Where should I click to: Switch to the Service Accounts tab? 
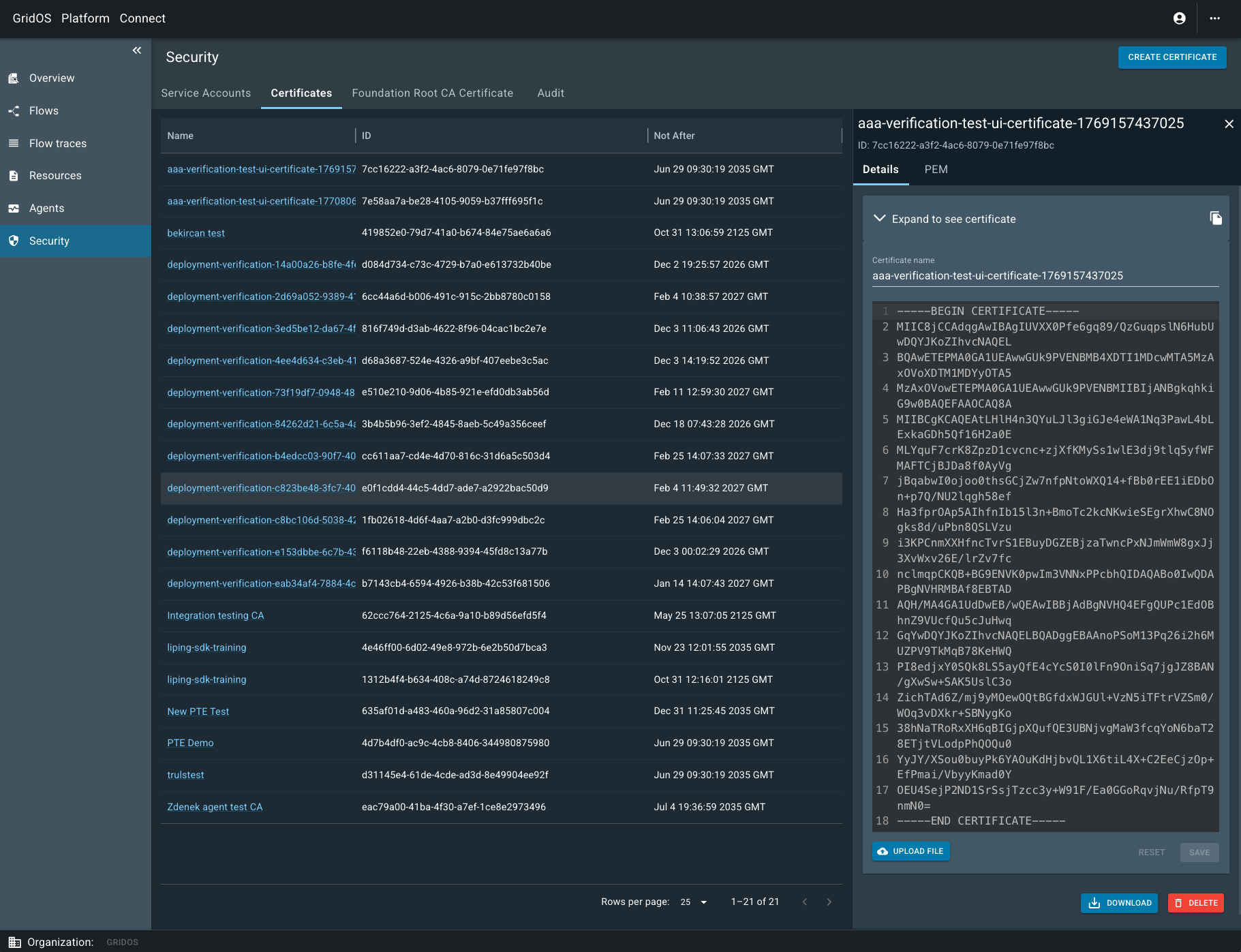click(x=206, y=93)
